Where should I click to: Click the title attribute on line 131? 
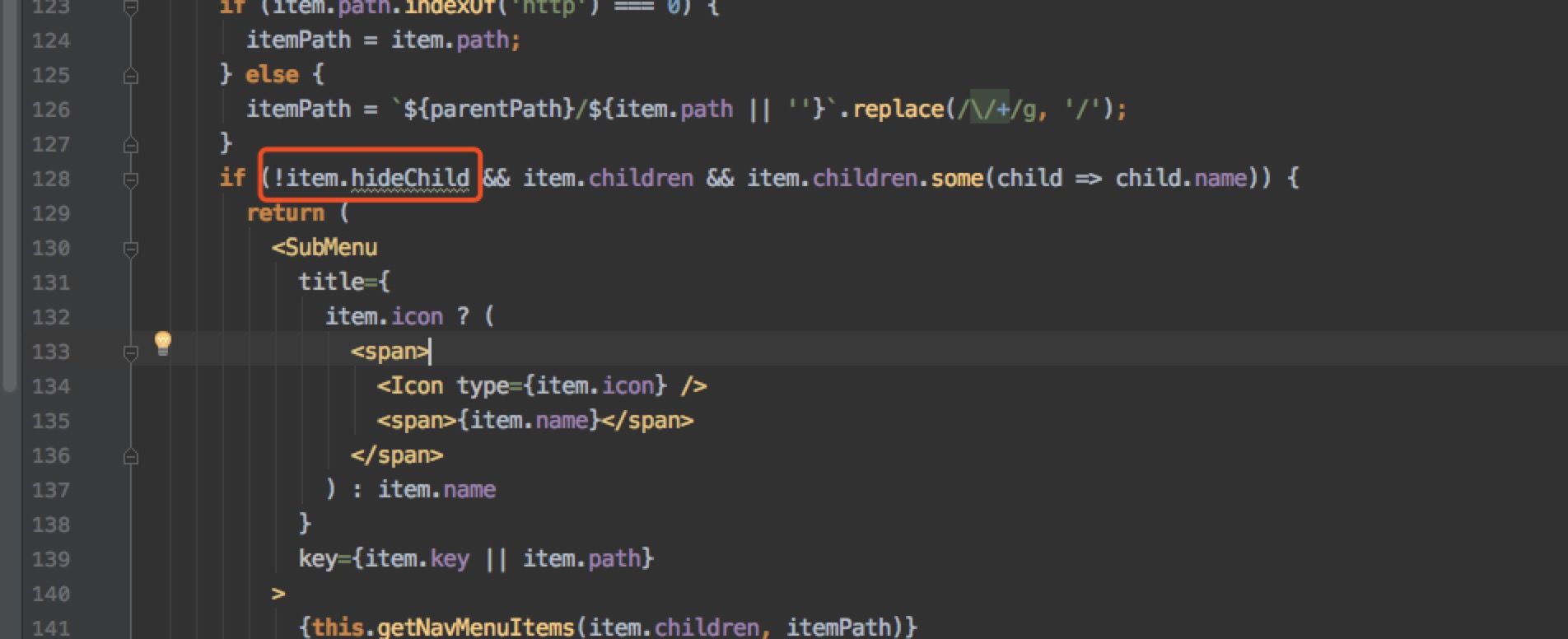coord(331,282)
